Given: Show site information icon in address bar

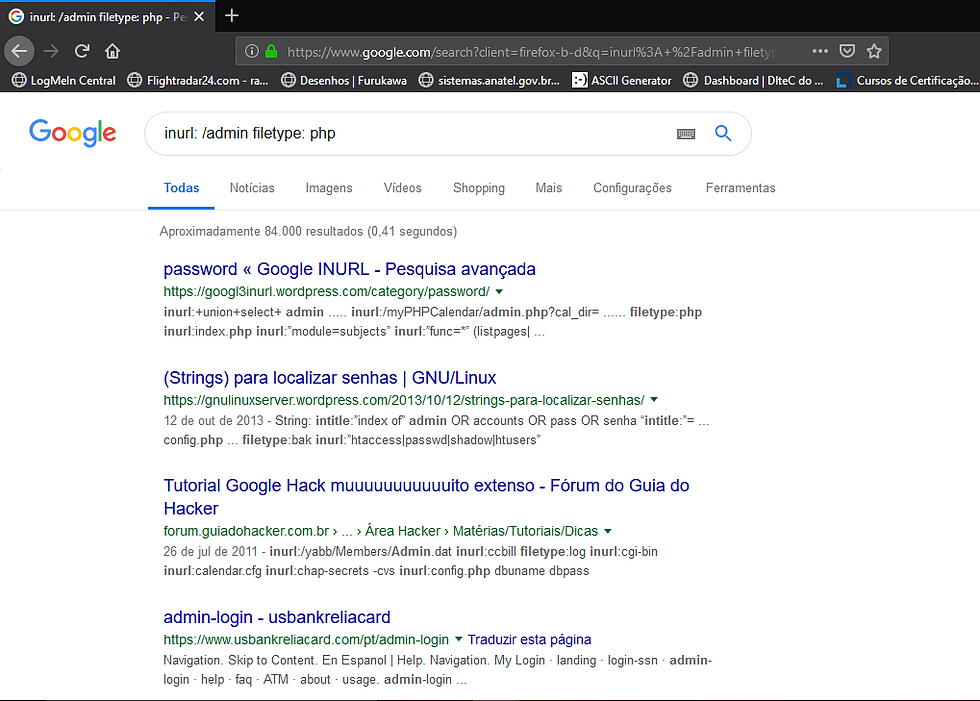Looking at the screenshot, I should tap(251, 51).
